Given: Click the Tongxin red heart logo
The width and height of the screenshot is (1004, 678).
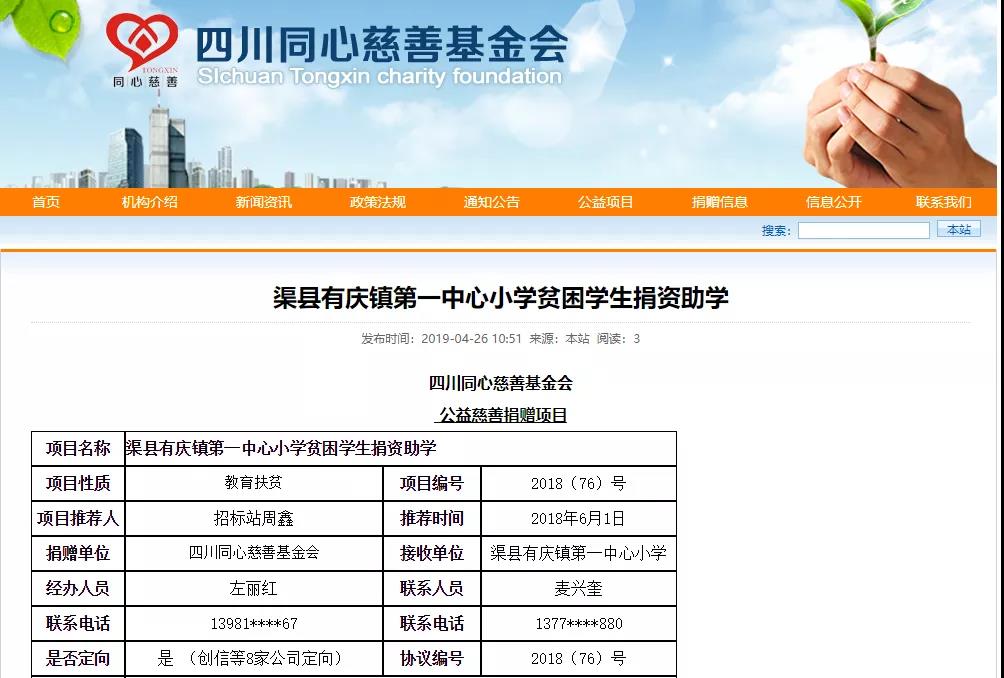Looking at the screenshot, I should 141,47.
